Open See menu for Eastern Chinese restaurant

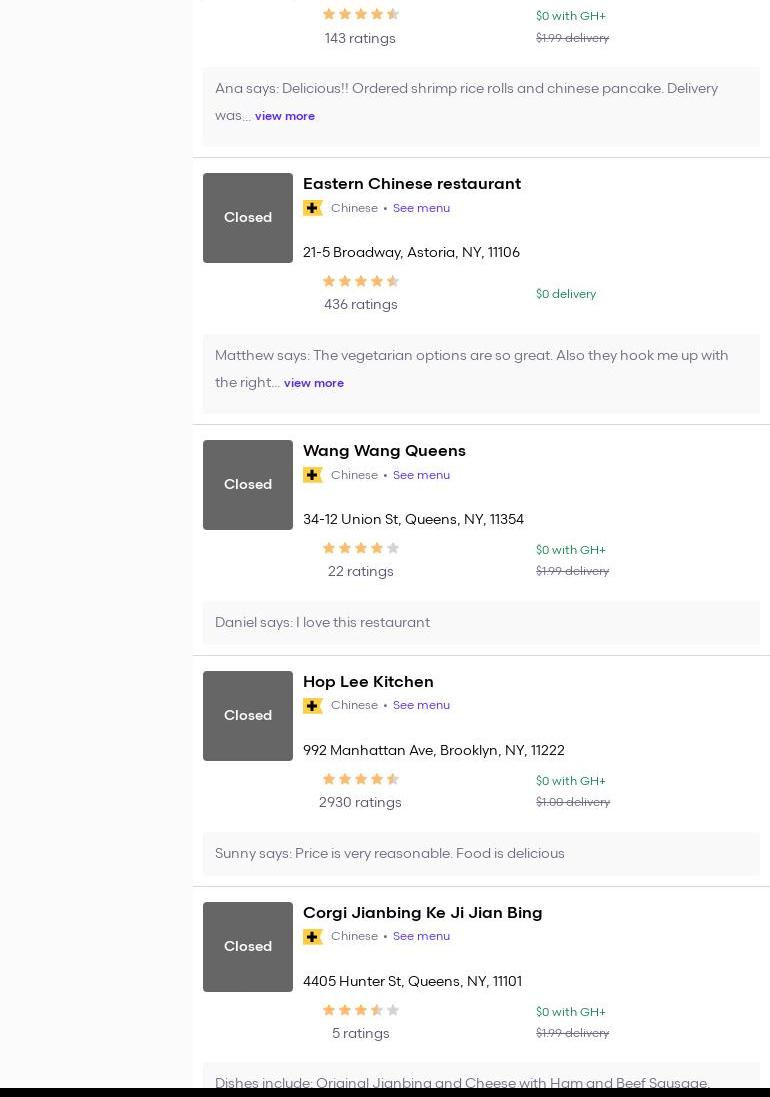pos(421,208)
